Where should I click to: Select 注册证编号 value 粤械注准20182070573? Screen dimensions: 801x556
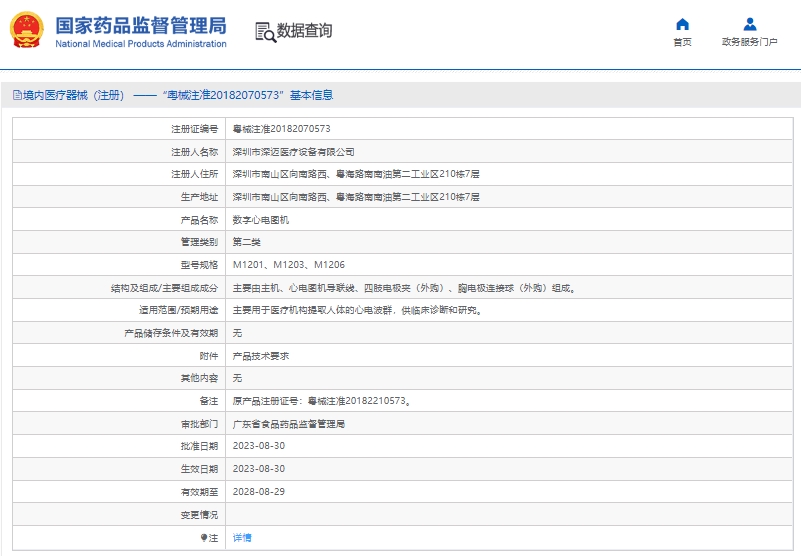281,129
